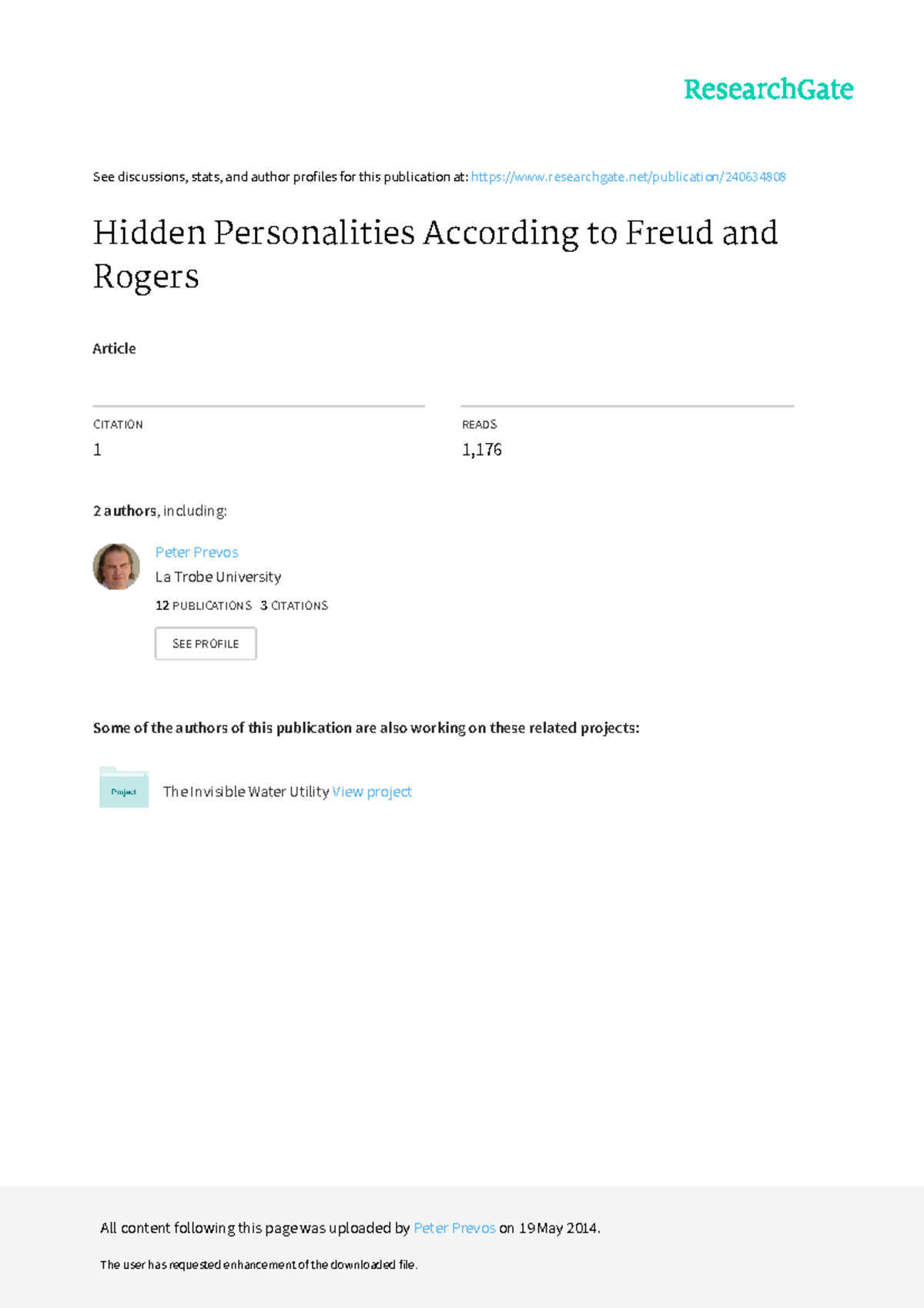The height and width of the screenshot is (1308, 924).
Task: Click the ResearchGate logo
Action: (x=768, y=89)
